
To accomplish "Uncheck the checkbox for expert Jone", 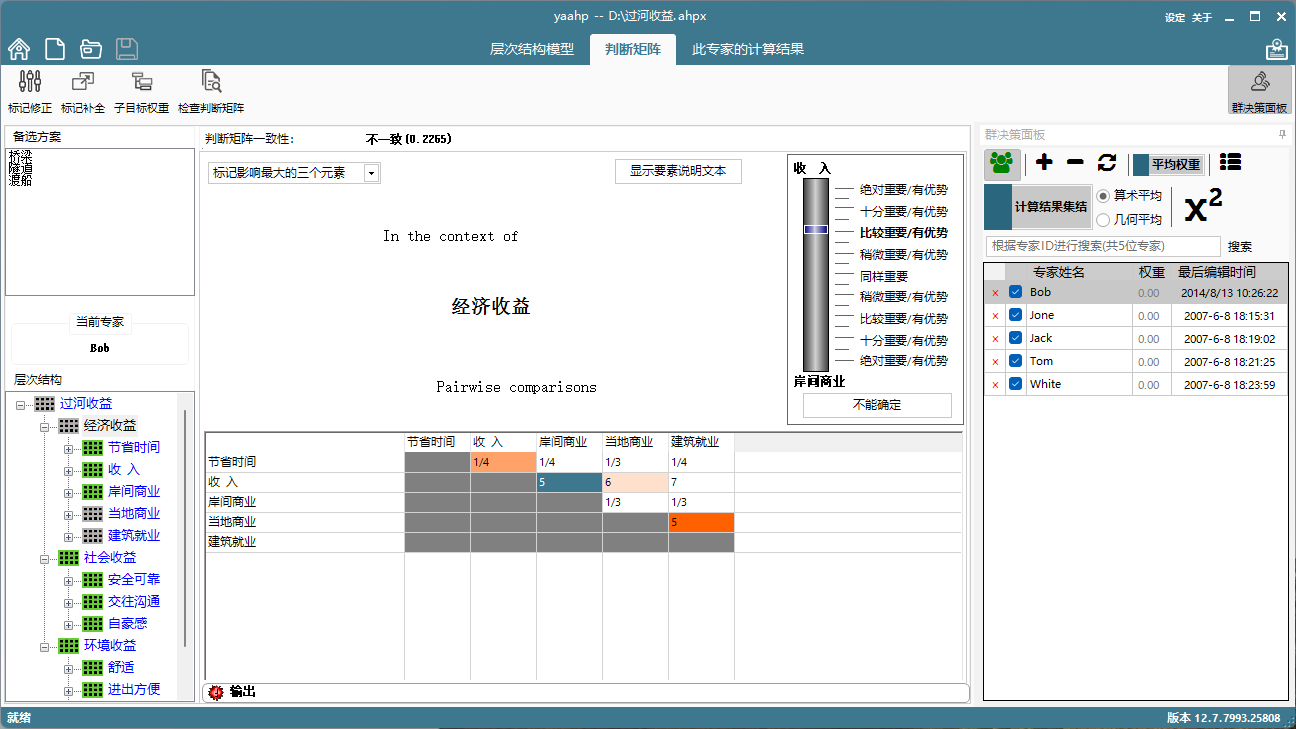I will pos(1016,315).
